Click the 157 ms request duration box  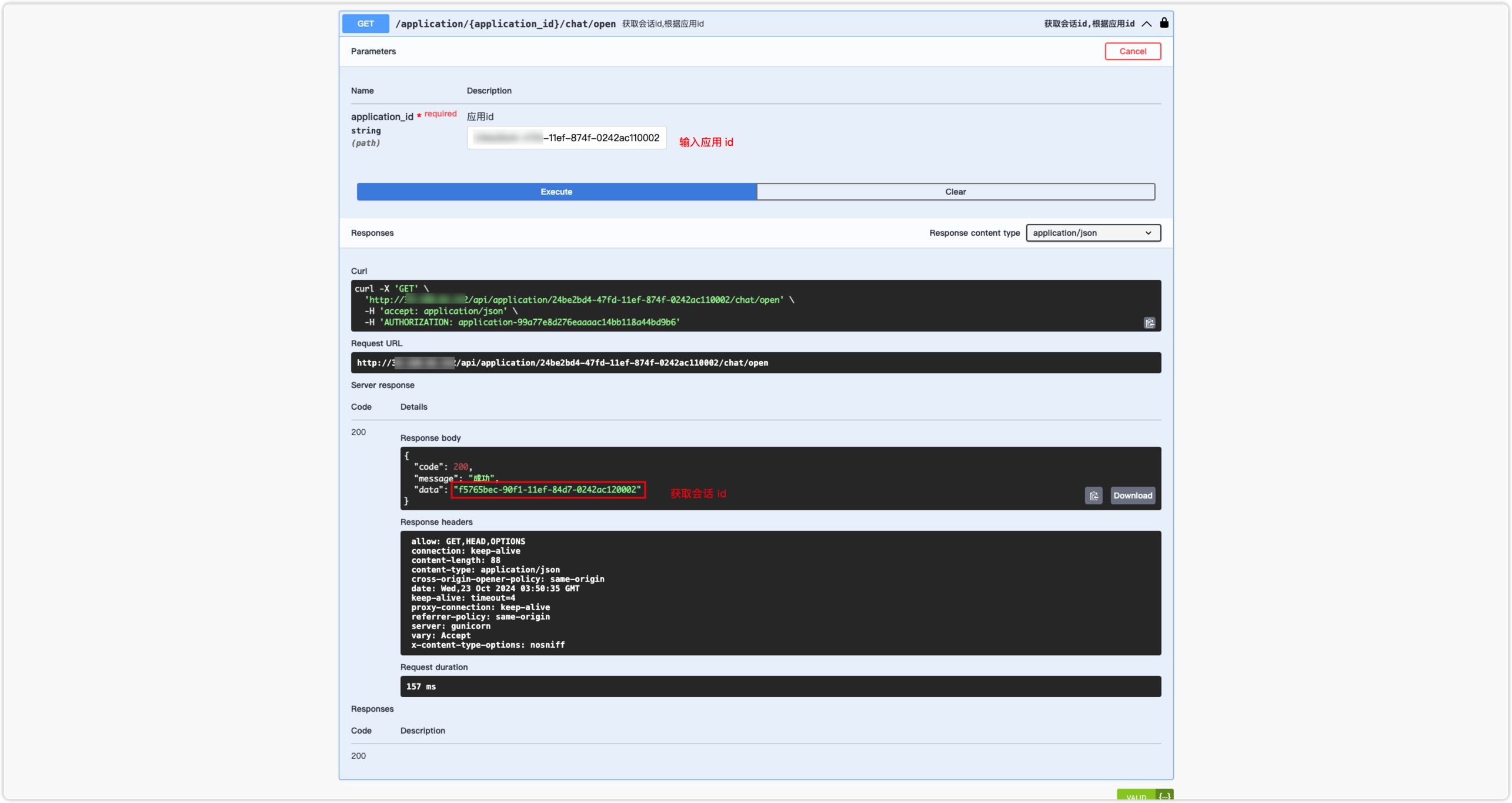[780, 687]
